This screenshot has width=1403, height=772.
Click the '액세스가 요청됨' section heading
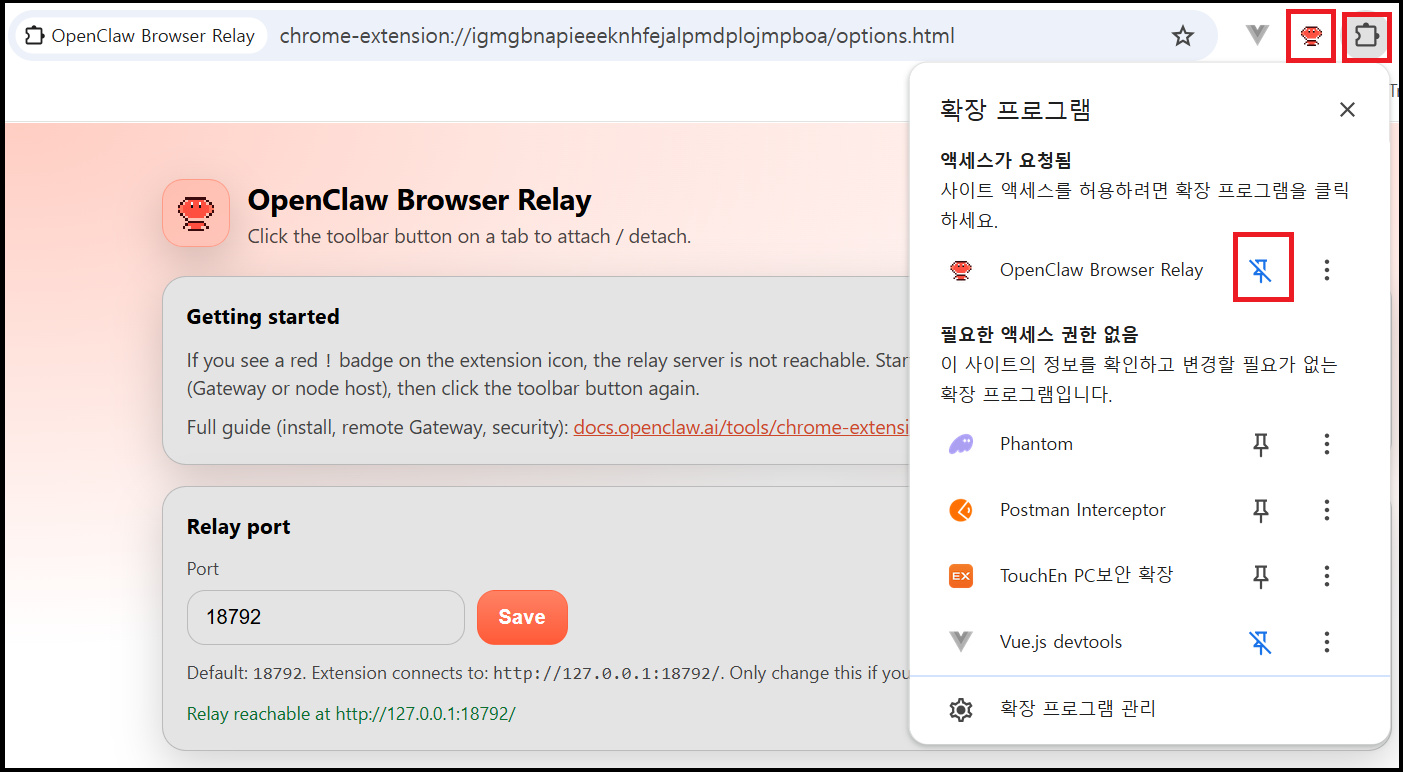point(1006,160)
